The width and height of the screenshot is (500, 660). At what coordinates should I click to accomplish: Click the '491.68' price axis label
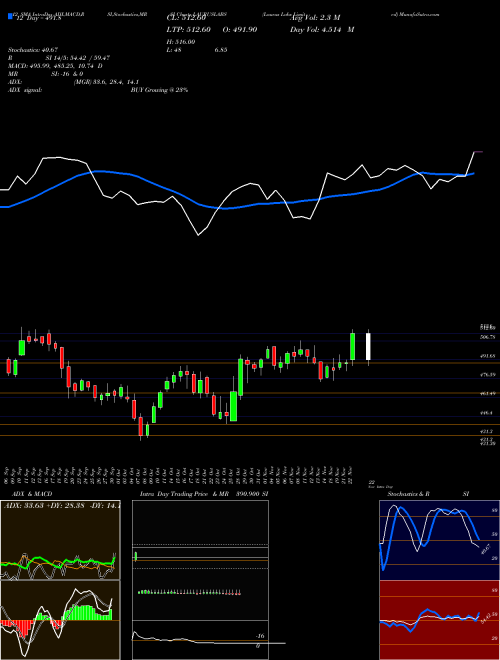click(x=487, y=356)
